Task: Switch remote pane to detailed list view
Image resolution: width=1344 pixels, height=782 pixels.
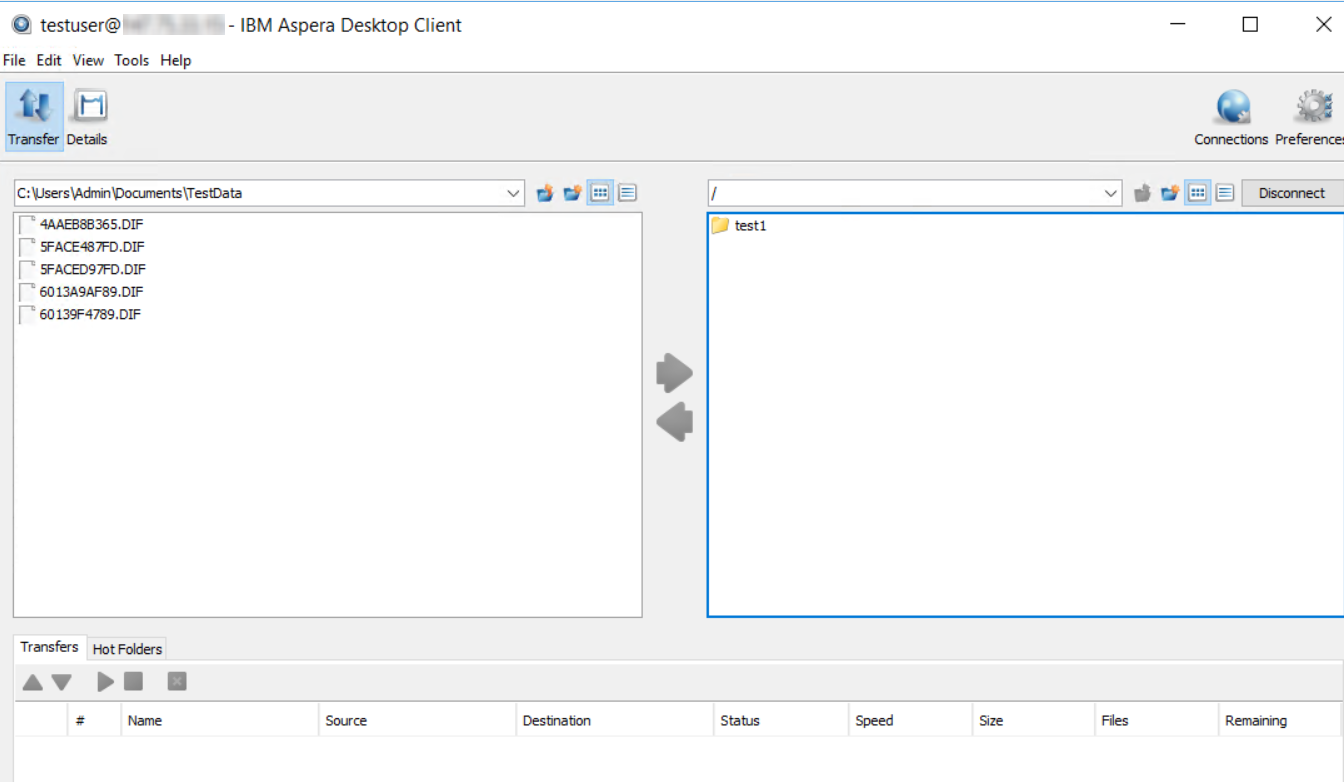Action: [1225, 193]
